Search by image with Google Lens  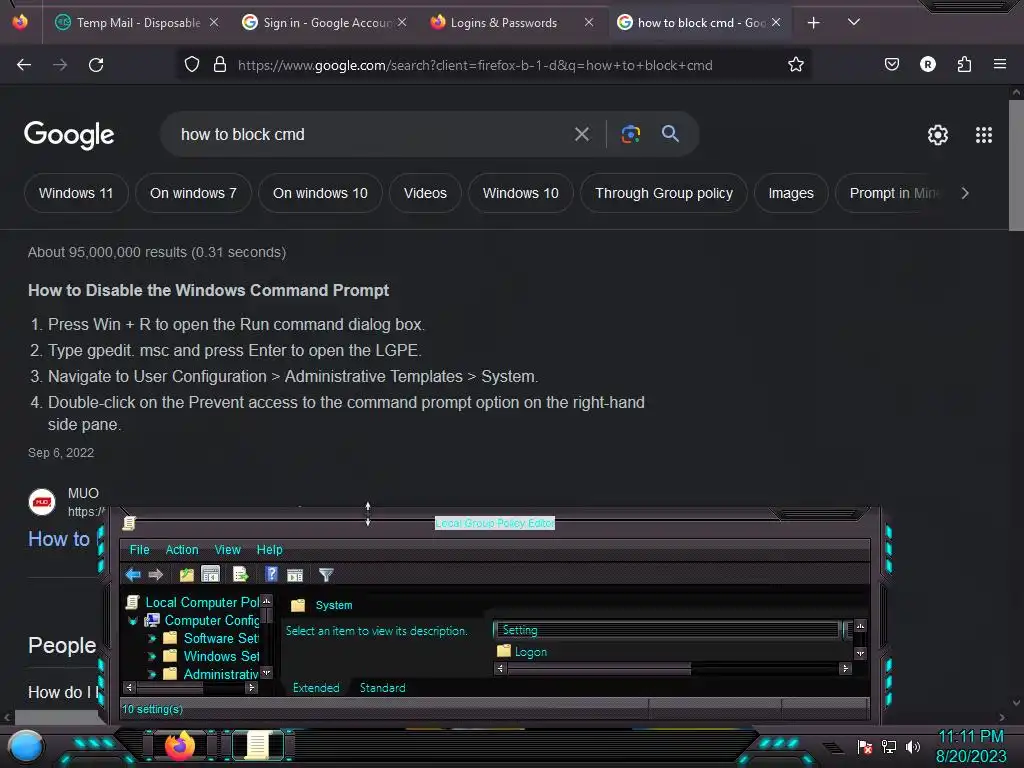[630, 134]
